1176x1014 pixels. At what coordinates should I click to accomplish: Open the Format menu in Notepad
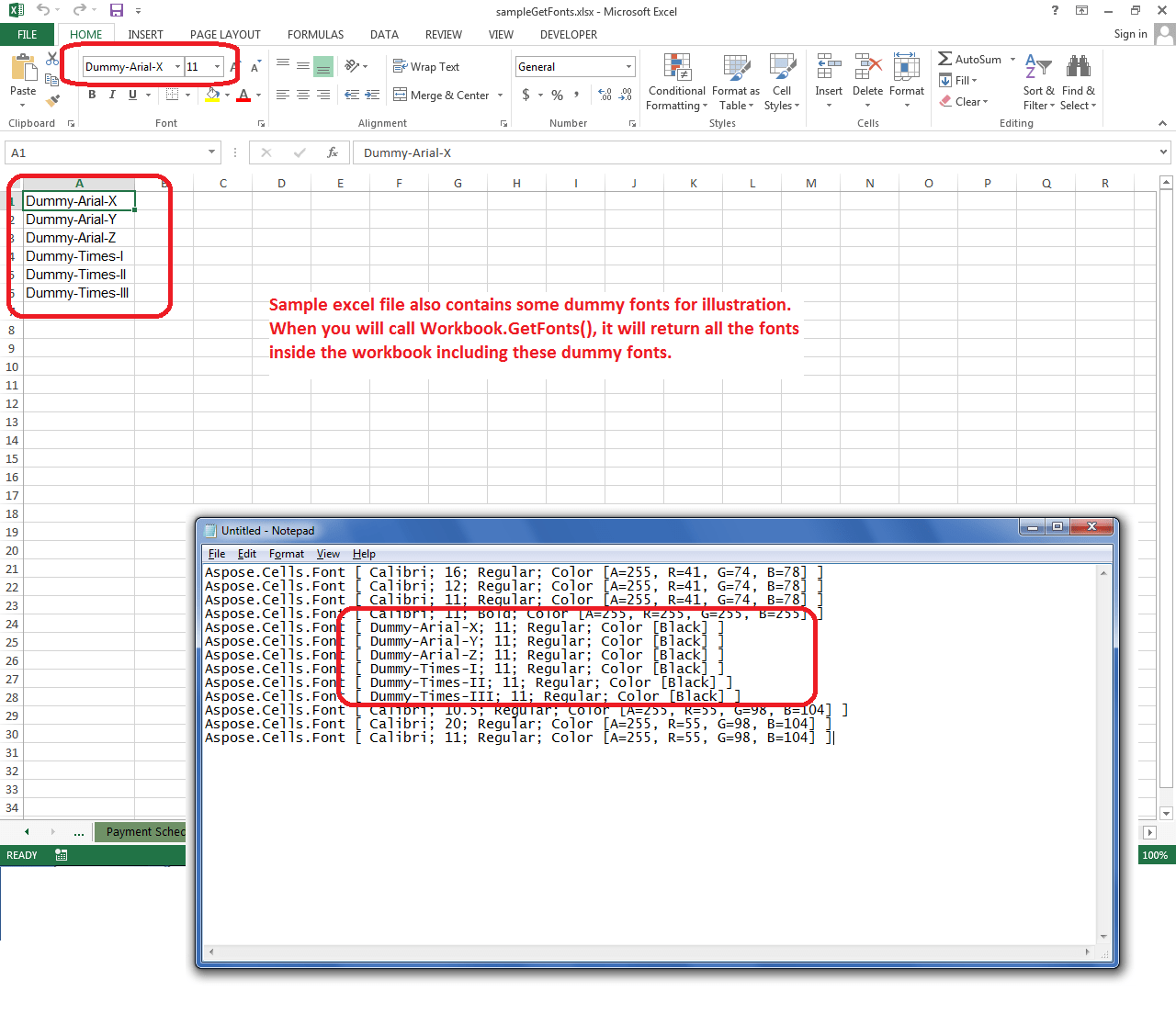coord(287,553)
